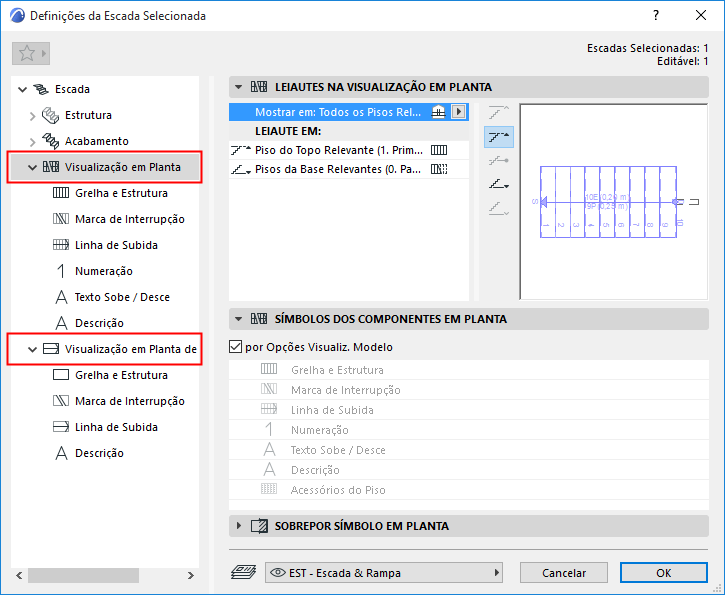Click the layer icon next to EST layer dropdown
Screen dimensions: 725x595
[243, 572]
